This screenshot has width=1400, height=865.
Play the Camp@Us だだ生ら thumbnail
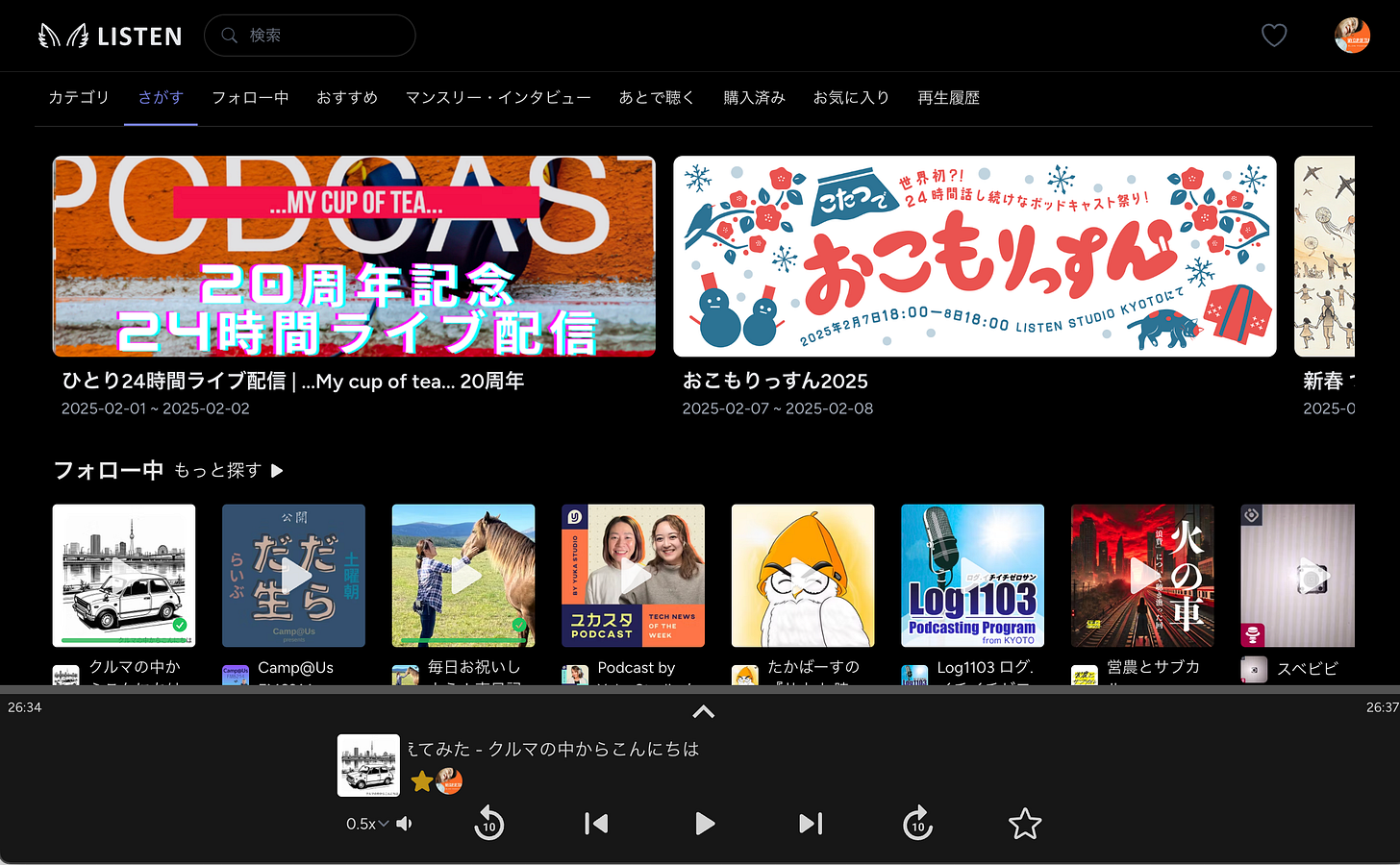[x=293, y=576]
